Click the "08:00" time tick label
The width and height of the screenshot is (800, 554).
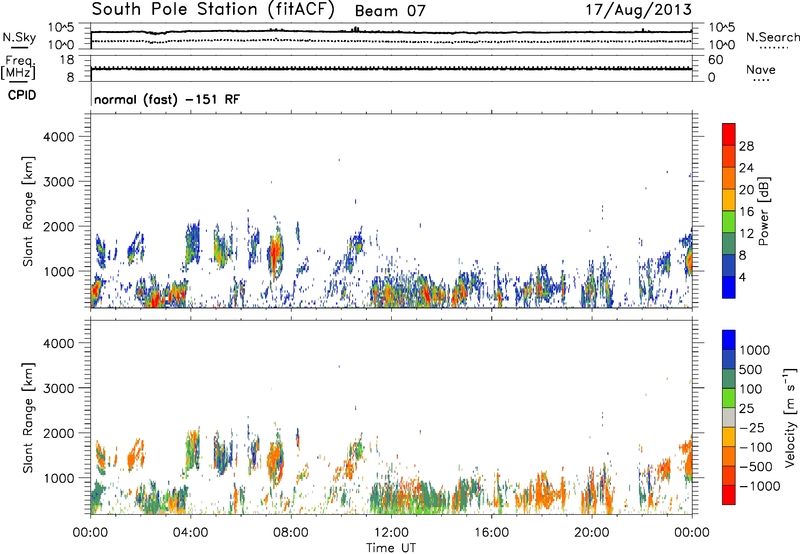tap(291, 533)
